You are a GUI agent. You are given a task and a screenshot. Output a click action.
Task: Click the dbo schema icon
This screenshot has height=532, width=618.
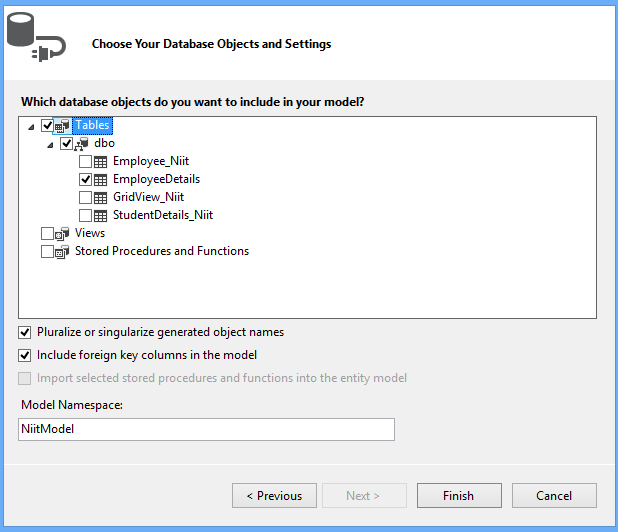click(82, 144)
